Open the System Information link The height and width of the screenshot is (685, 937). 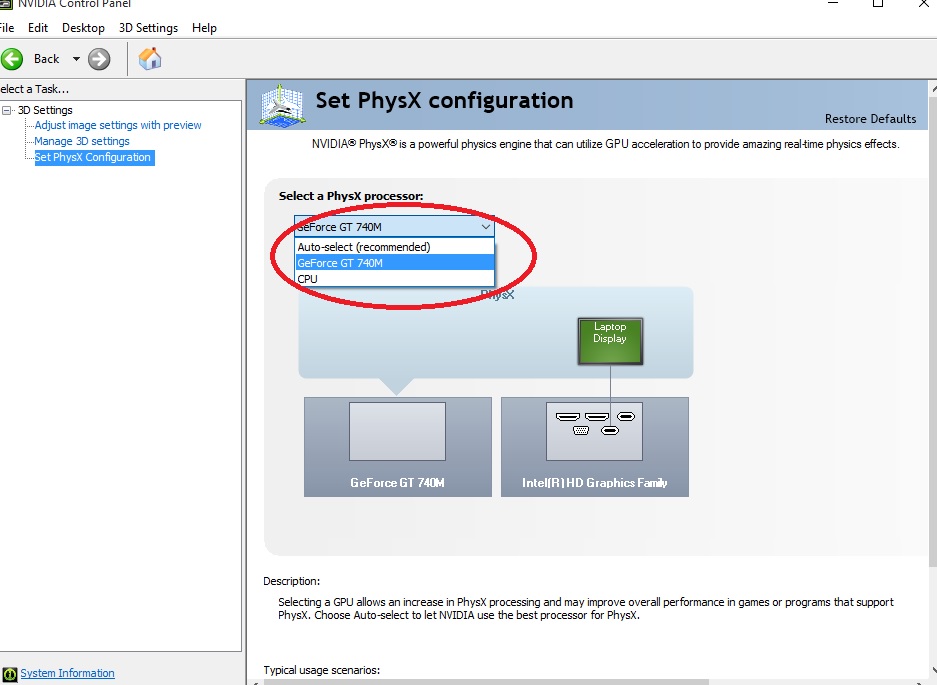[x=68, y=674]
